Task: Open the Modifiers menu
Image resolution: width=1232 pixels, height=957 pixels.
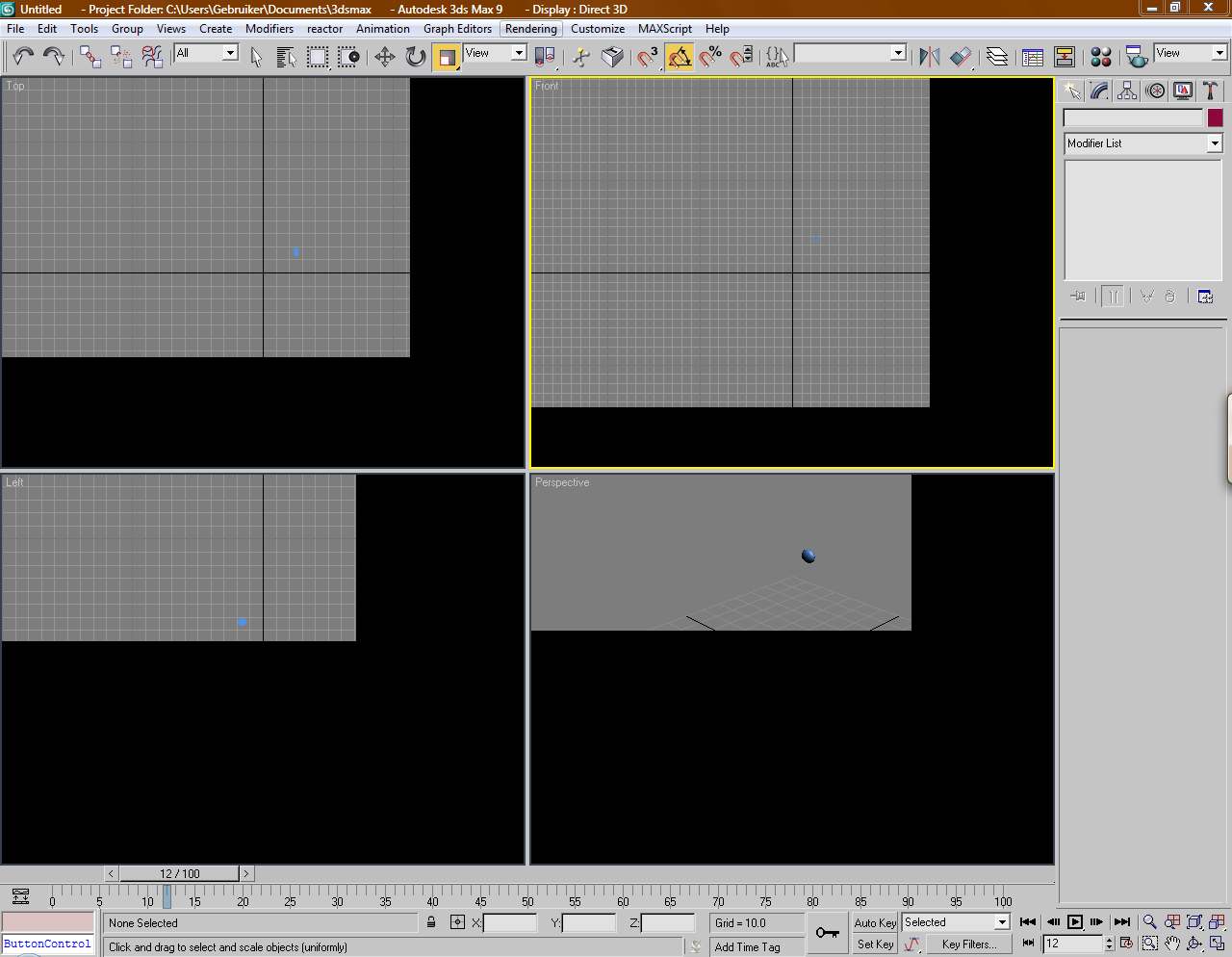Action: click(x=269, y=29)
